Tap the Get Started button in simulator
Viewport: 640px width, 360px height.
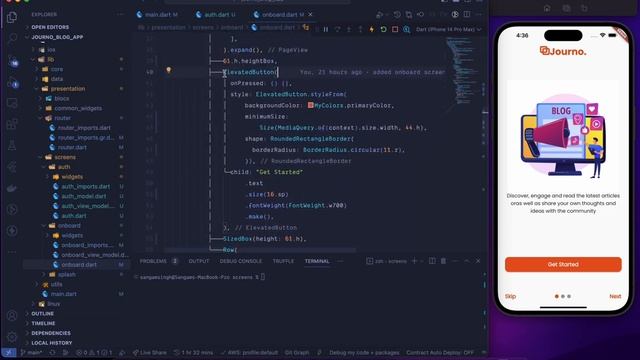point(563,264)
